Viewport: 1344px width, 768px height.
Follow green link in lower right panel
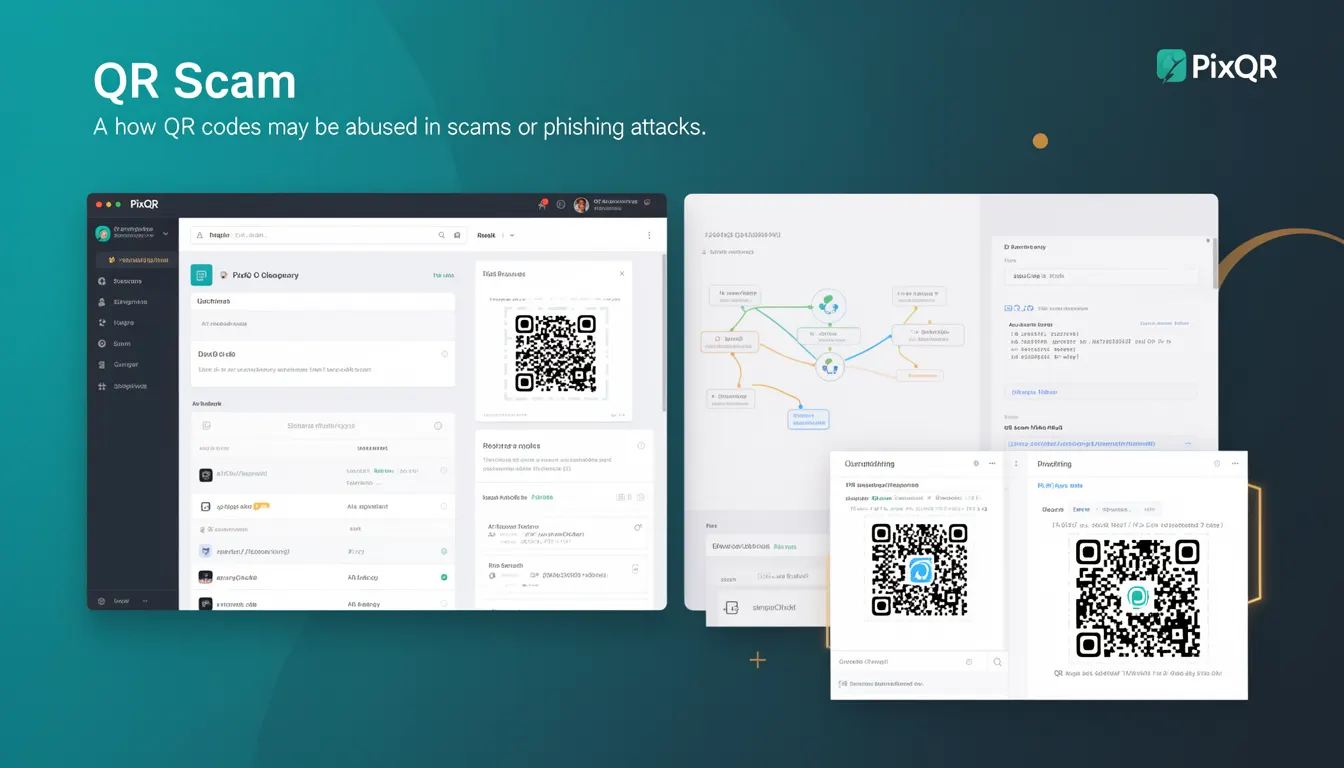[x=541, y=497]
